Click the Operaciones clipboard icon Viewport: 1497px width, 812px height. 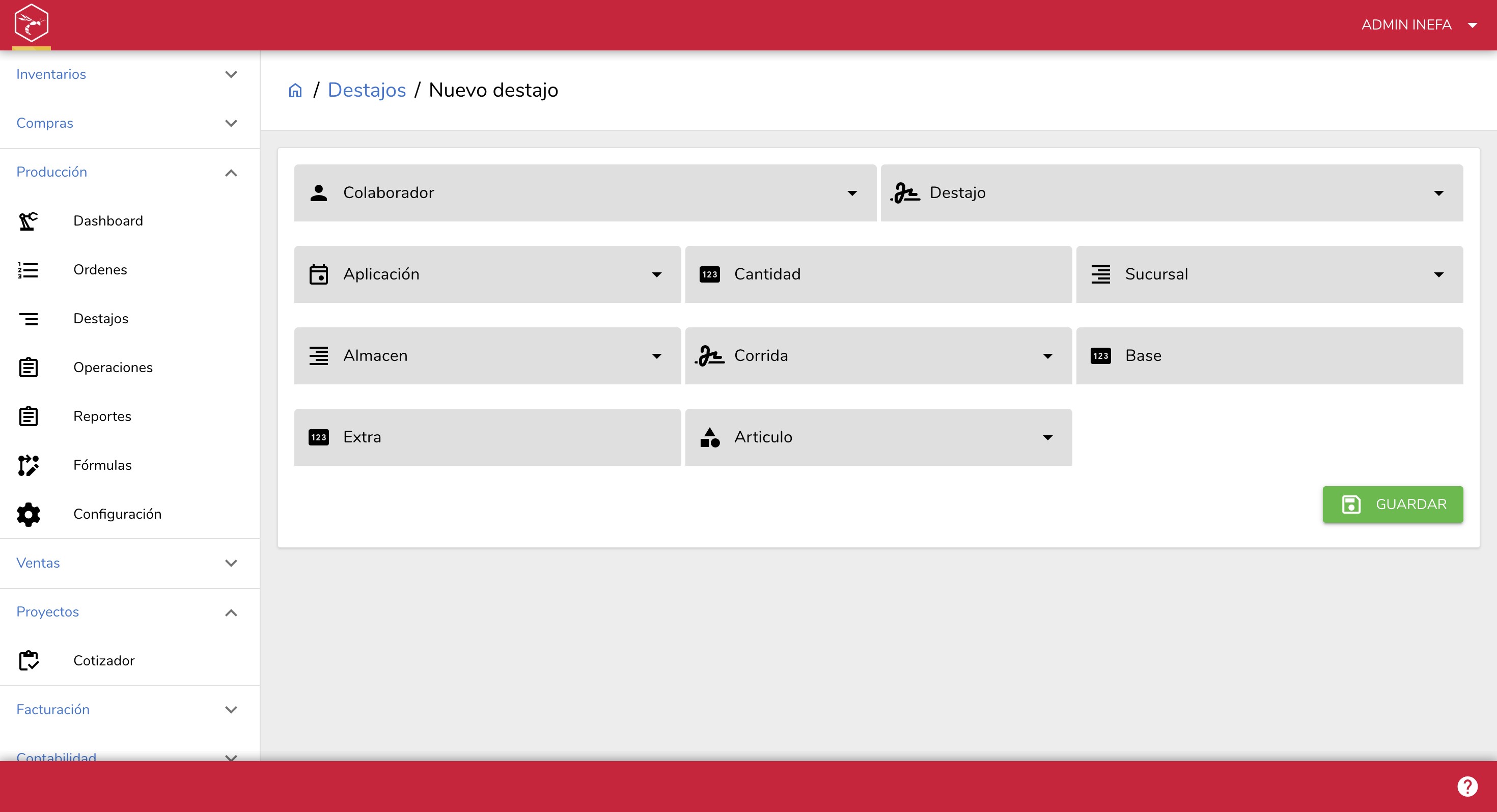point(28,367)
